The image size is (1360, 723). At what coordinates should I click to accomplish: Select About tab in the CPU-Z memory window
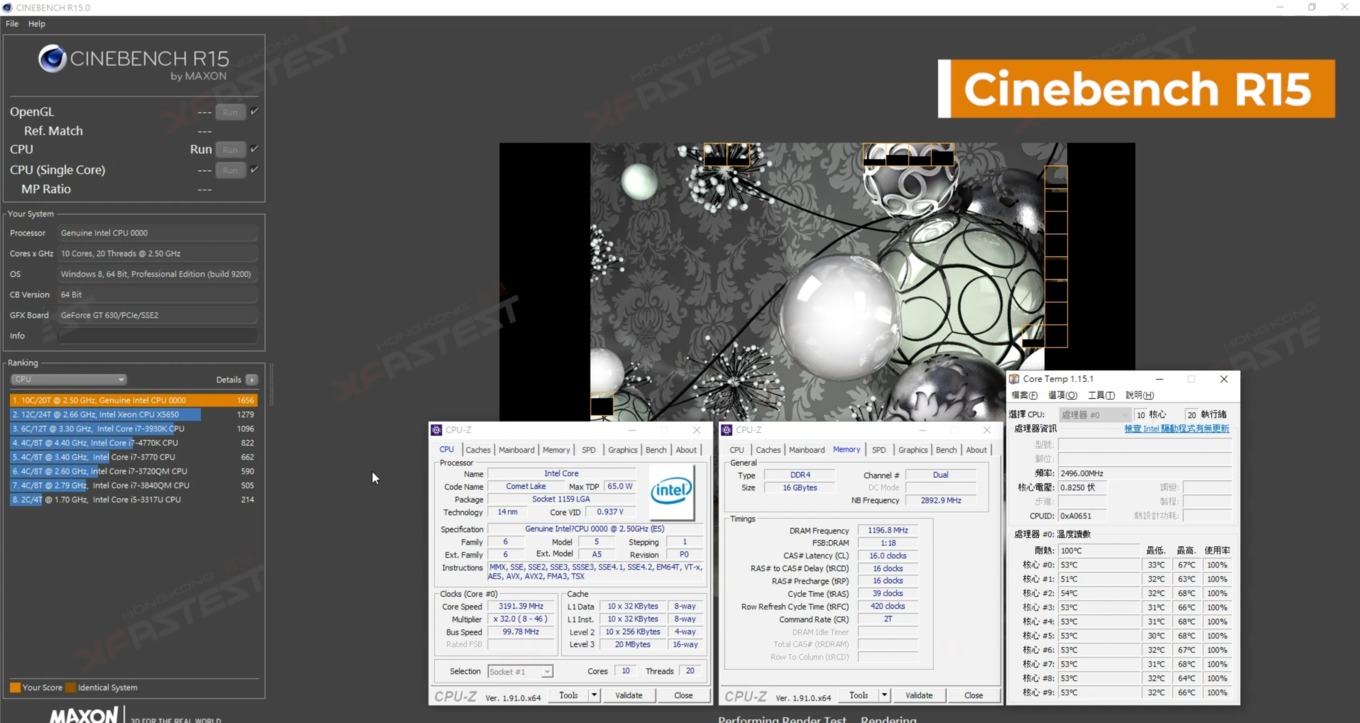pyautogui.click(x=976, y=450)
